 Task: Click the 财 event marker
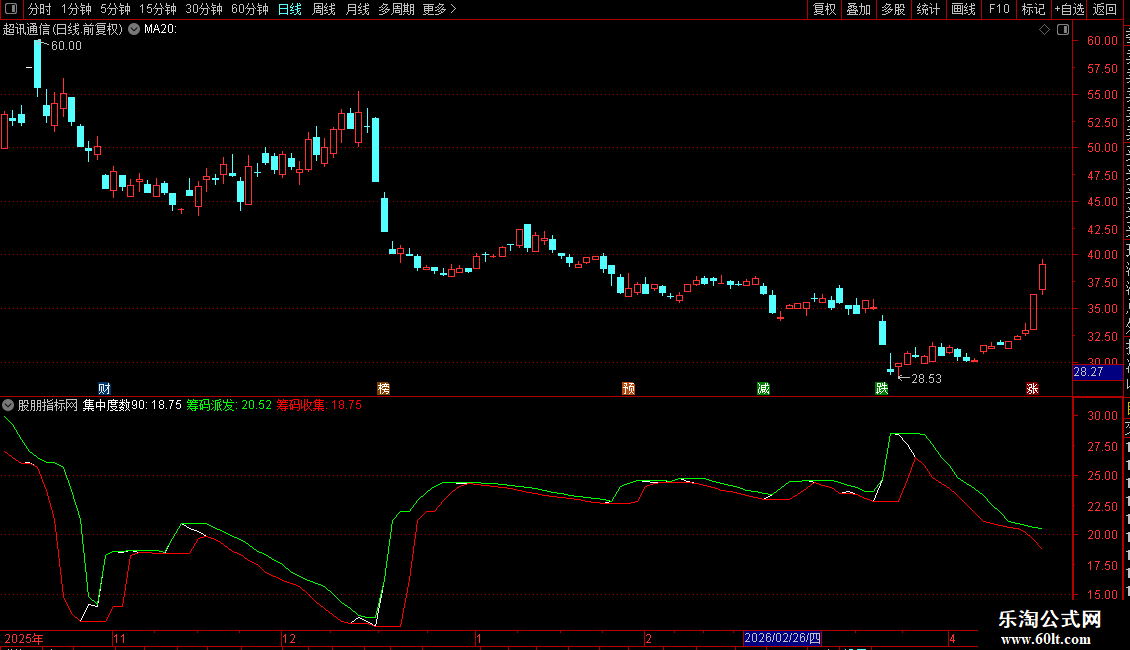pyautogui.click(x=104, y=388)
